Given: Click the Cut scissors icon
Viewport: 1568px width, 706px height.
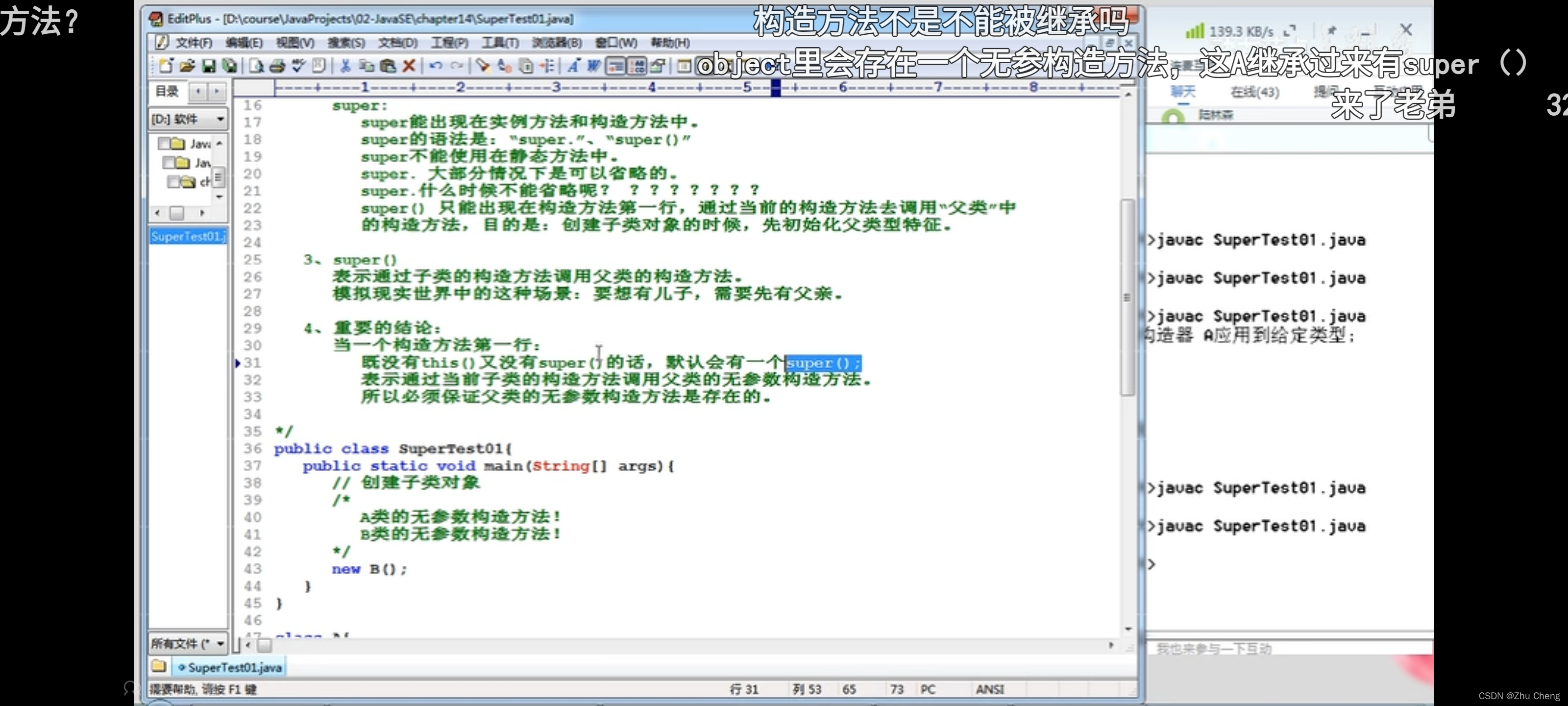Looking at the screenshot, I should [x=345, y=65].
